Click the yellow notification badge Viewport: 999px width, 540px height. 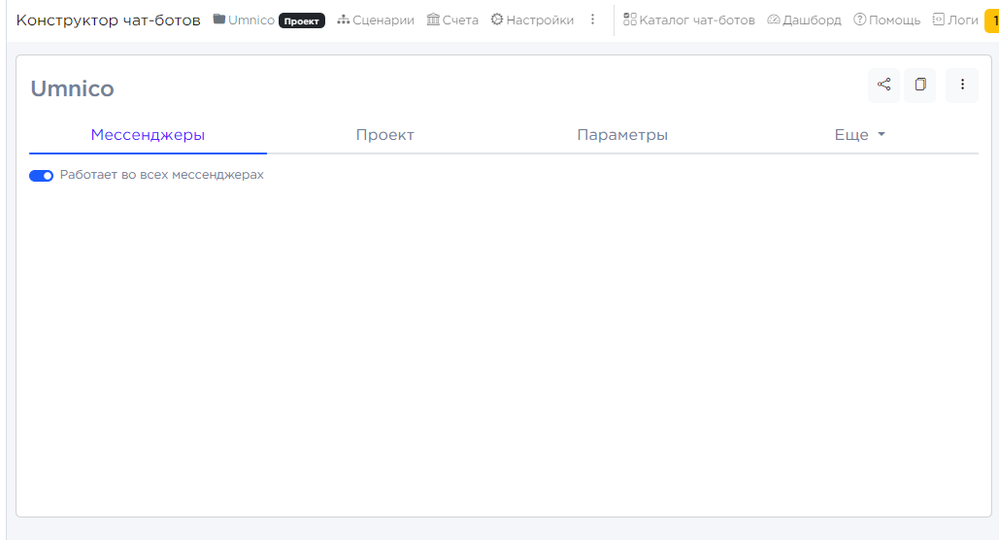(993, 20)
